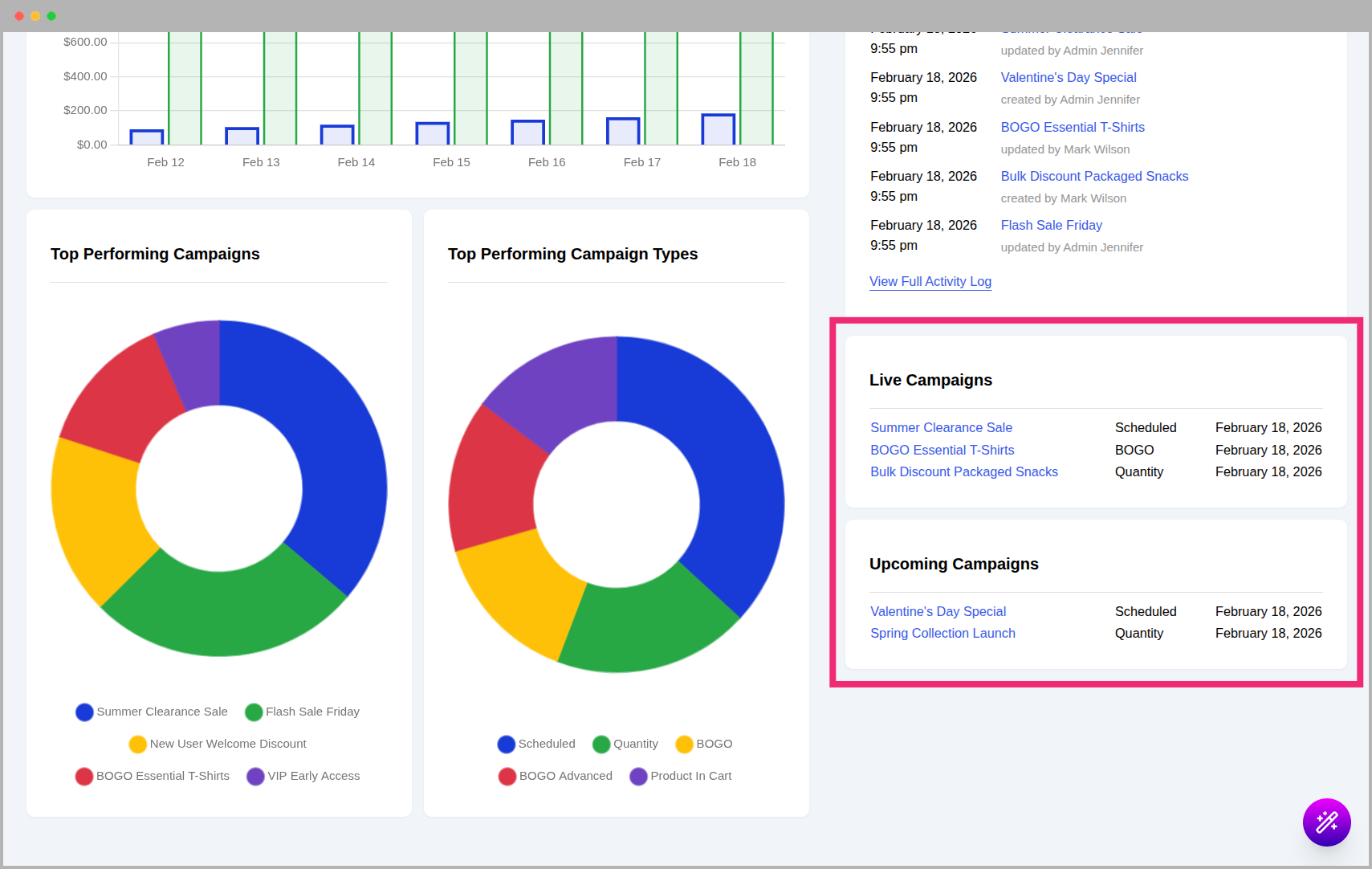The width and height of the screenshot is (1372, 869).
Task: Open Summer Clearance Sale from Live Campaigns
Action: pyautogui.click(x=940, y=427)
